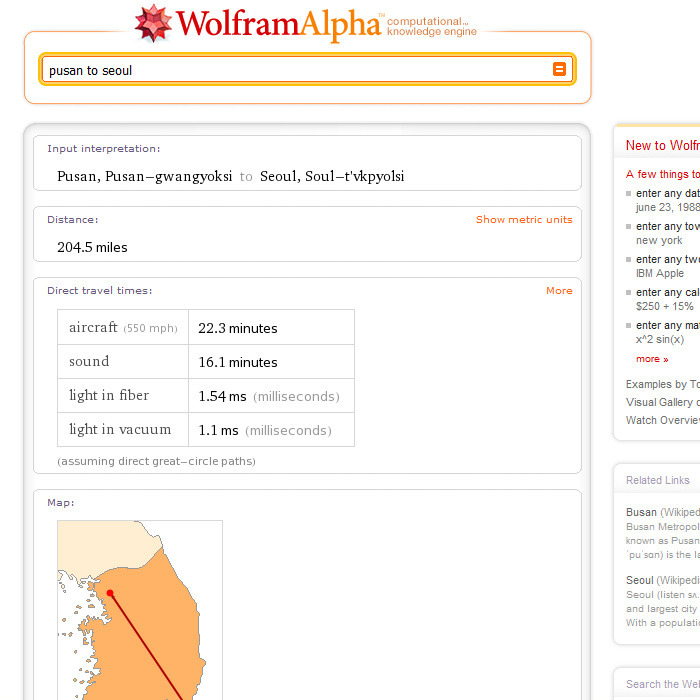Click the '1.54 ms' light in fiber cell
This screenshot has height=700, width=700.
point(271,396)
